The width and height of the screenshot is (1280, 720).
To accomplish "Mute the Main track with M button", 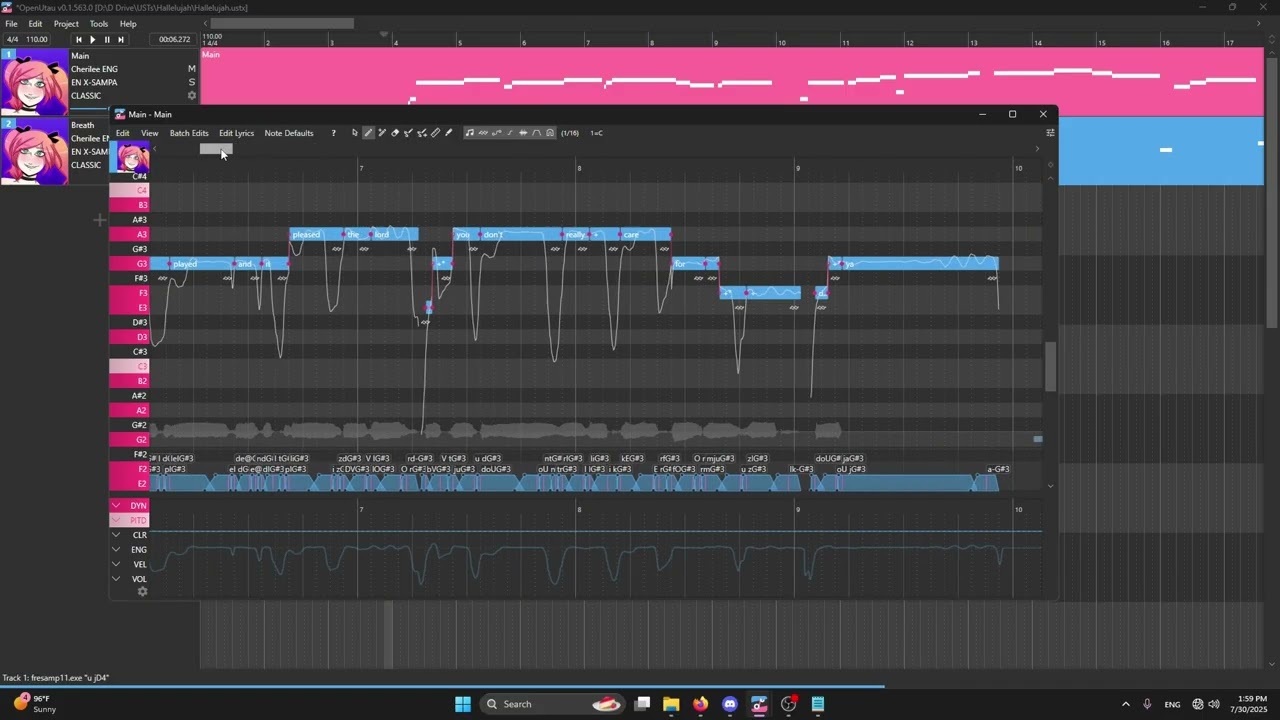I will point(192,69).
